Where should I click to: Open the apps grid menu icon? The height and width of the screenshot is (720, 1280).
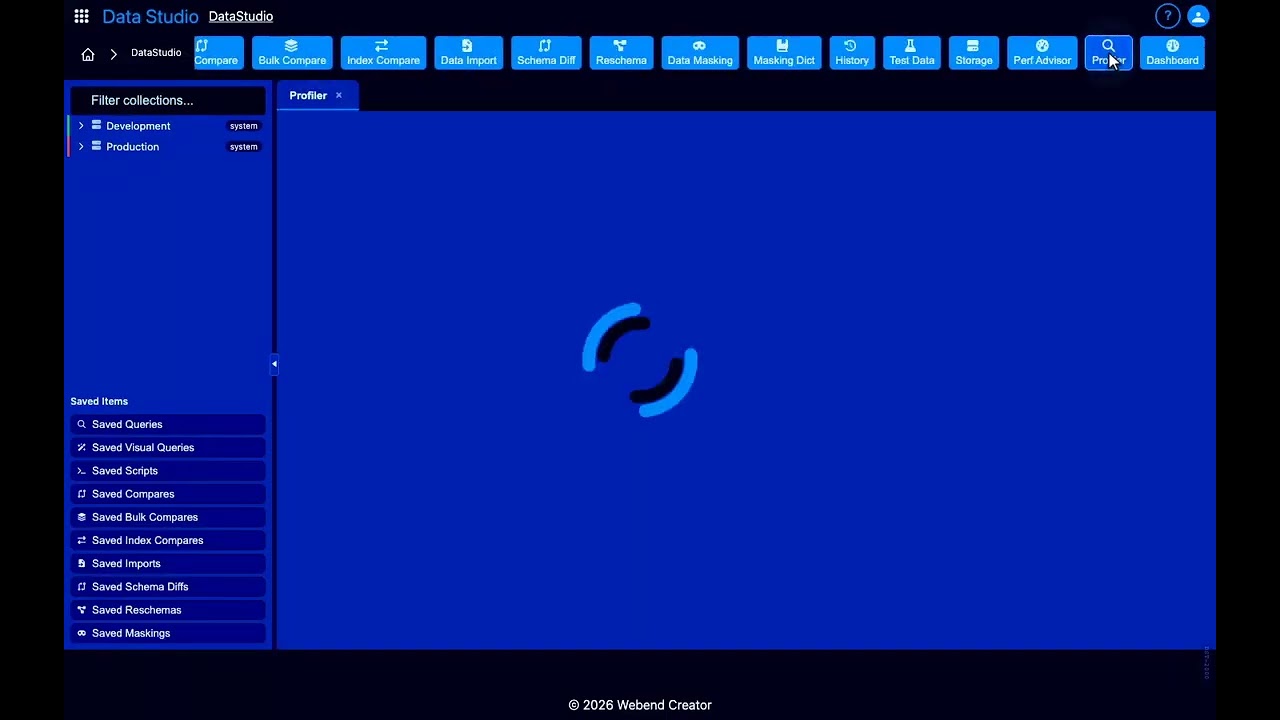click(82, 16)
